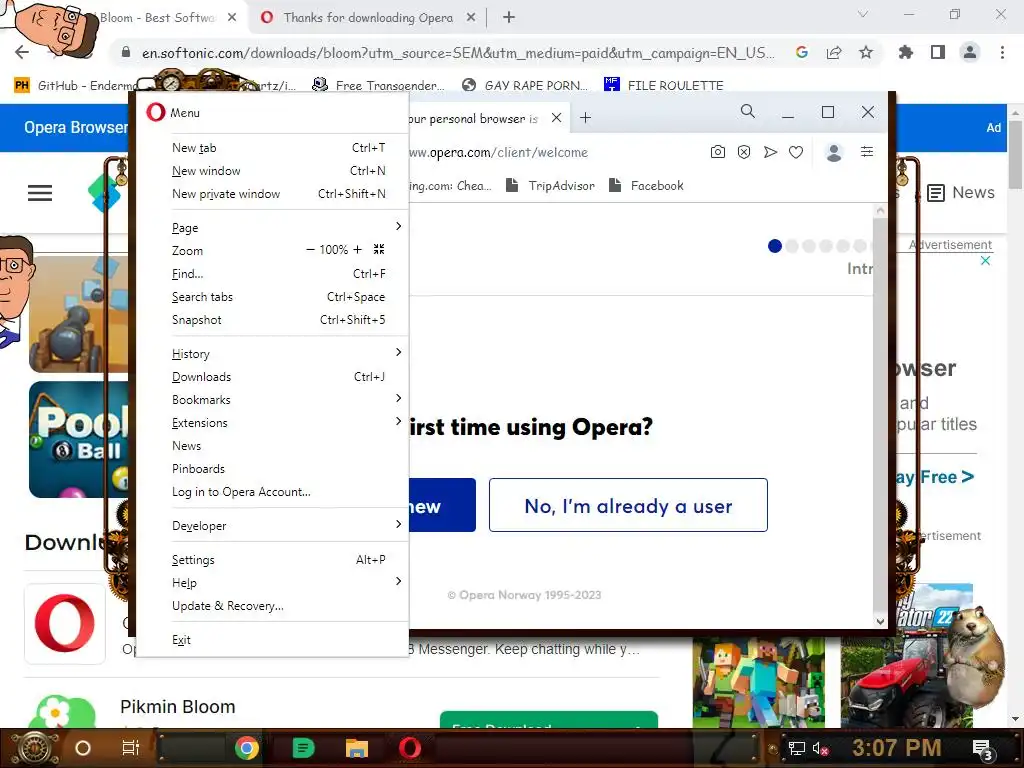Click the heart bookmark icon in Opera
This screenshot has height=768, width=1024.
pyautogui.click(x=796, y=152)
